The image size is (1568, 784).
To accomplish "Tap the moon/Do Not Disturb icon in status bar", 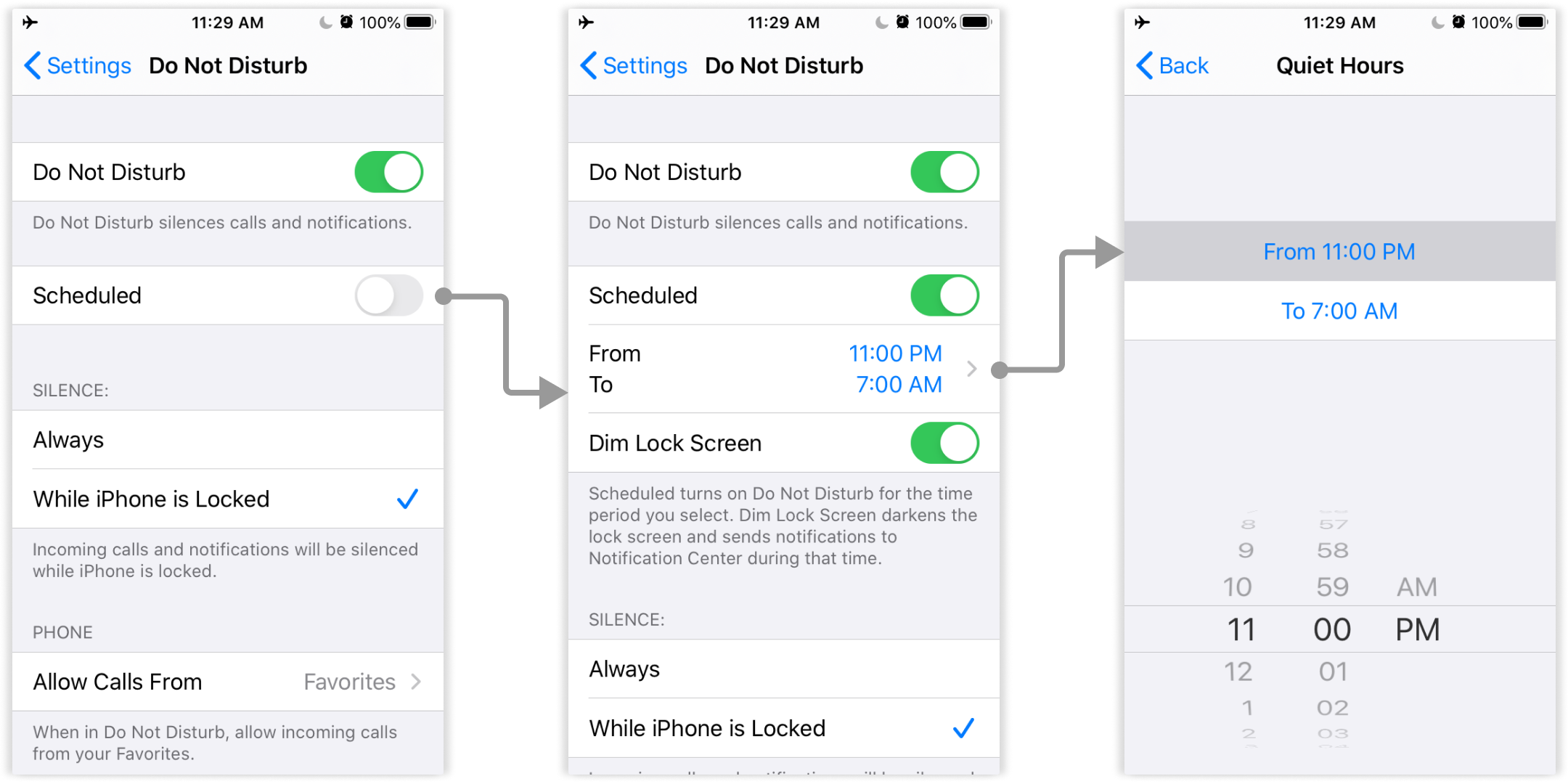I will [x=310, y=19].
